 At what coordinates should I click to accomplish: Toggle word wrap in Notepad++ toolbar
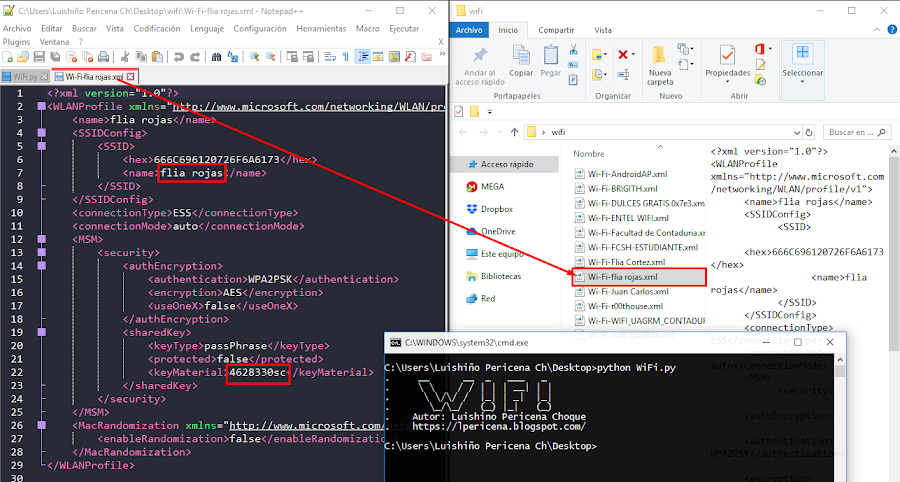[330, 56]
